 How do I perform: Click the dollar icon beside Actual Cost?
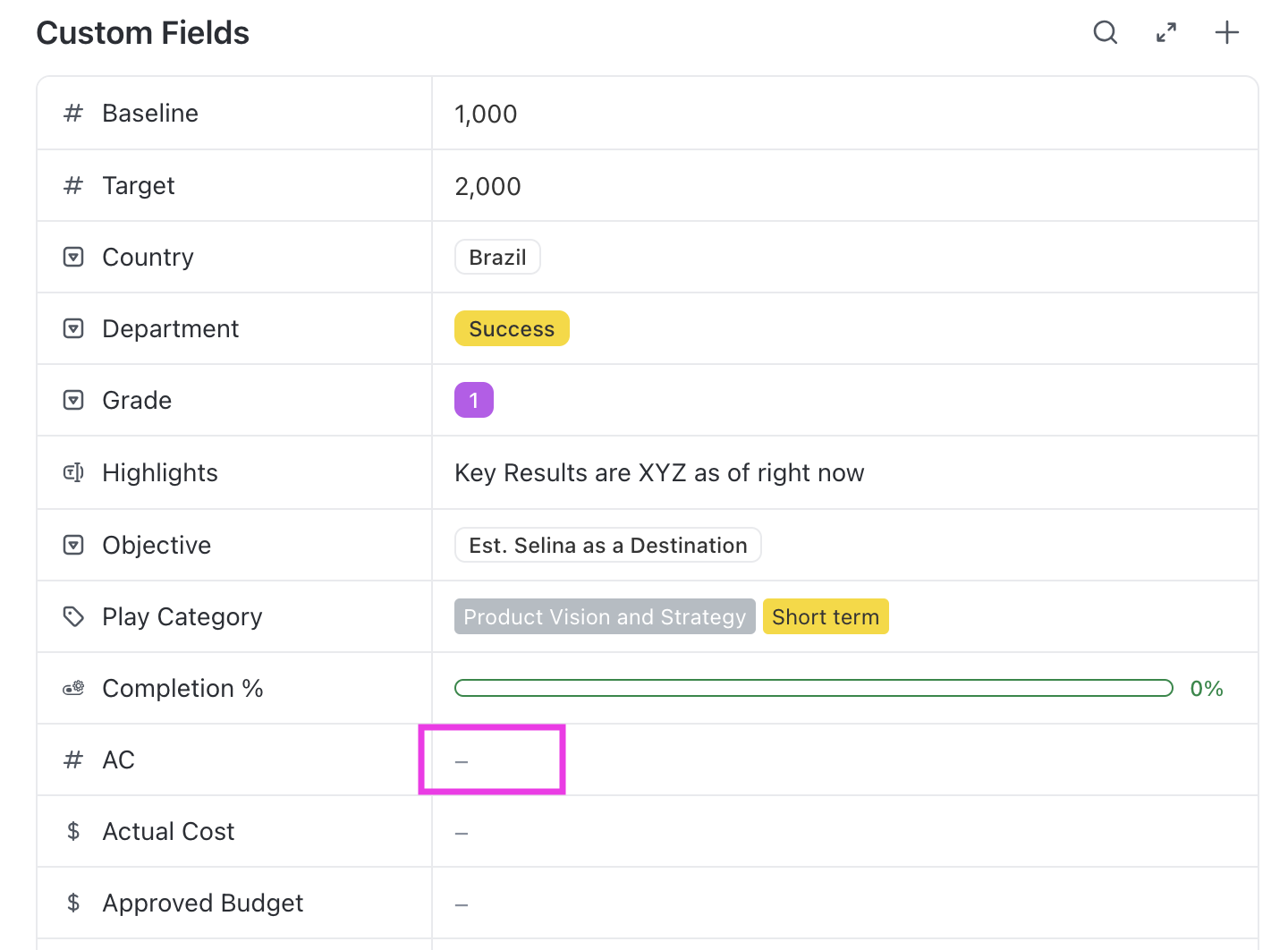[73, 831]
